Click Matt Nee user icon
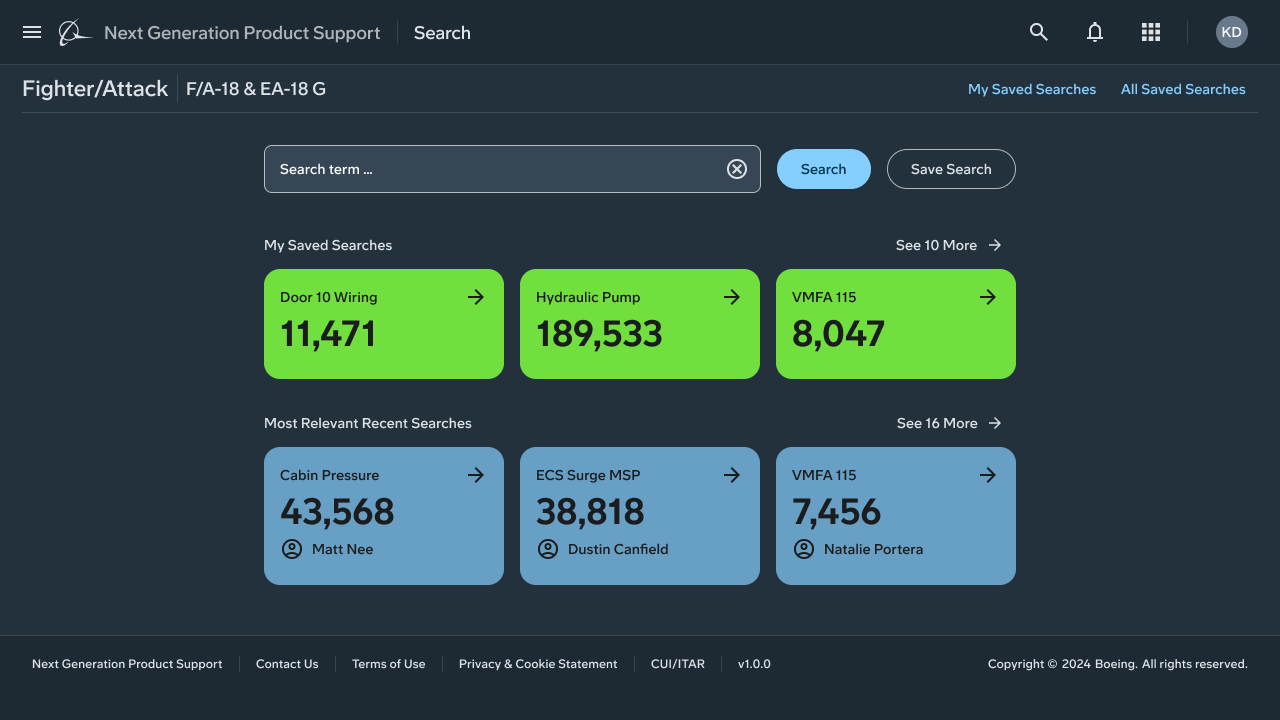The image size is (1280, 720). pyautogui.click(x=292, y=549)
